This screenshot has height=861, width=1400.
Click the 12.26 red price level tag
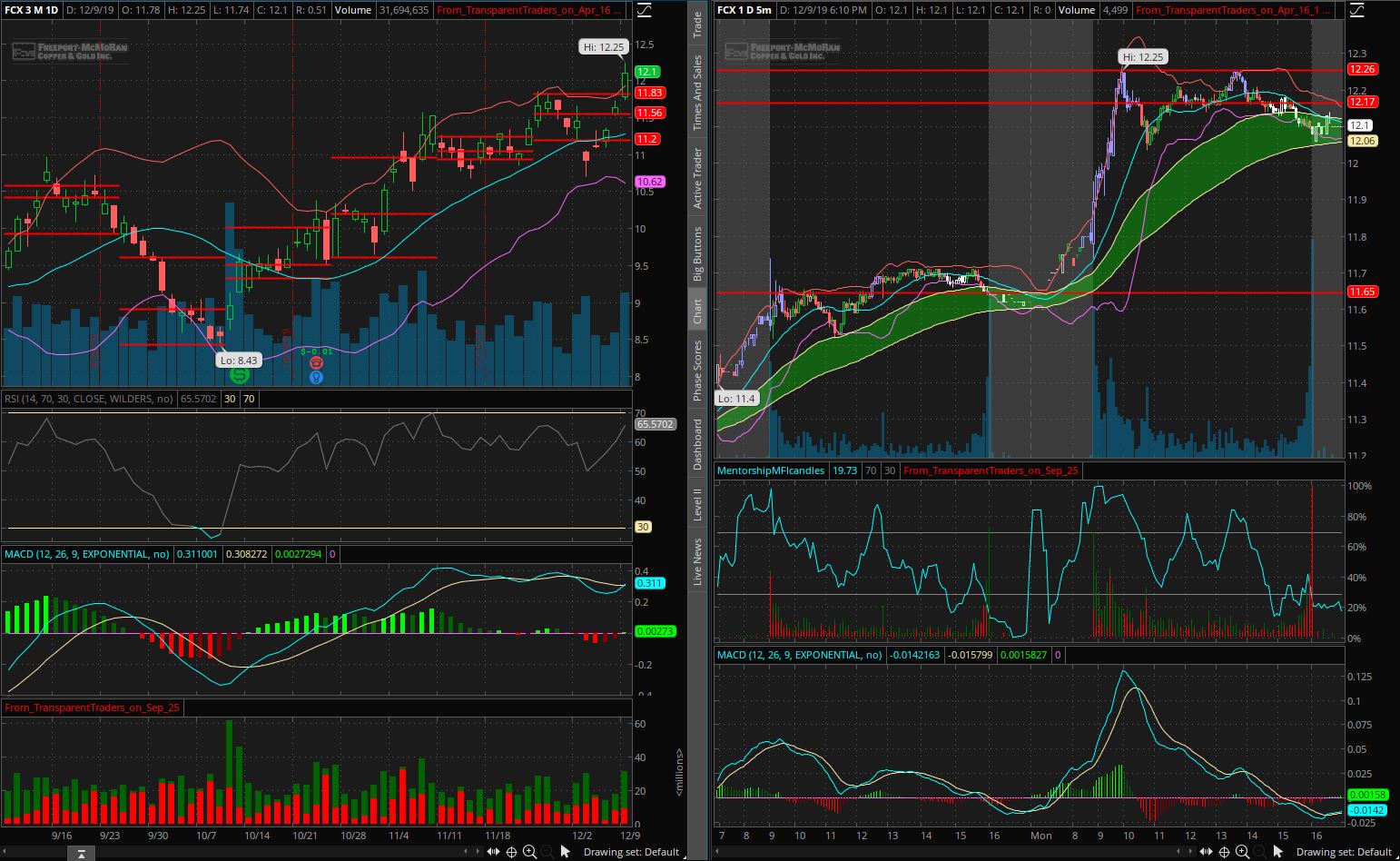[1362, 69]
